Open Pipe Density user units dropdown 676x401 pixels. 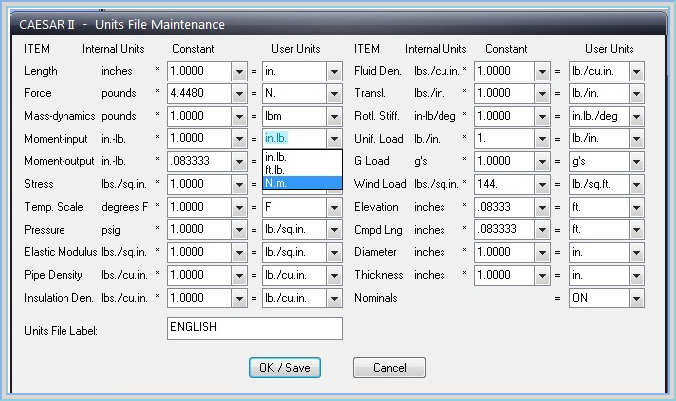click(x=334, y=276)
